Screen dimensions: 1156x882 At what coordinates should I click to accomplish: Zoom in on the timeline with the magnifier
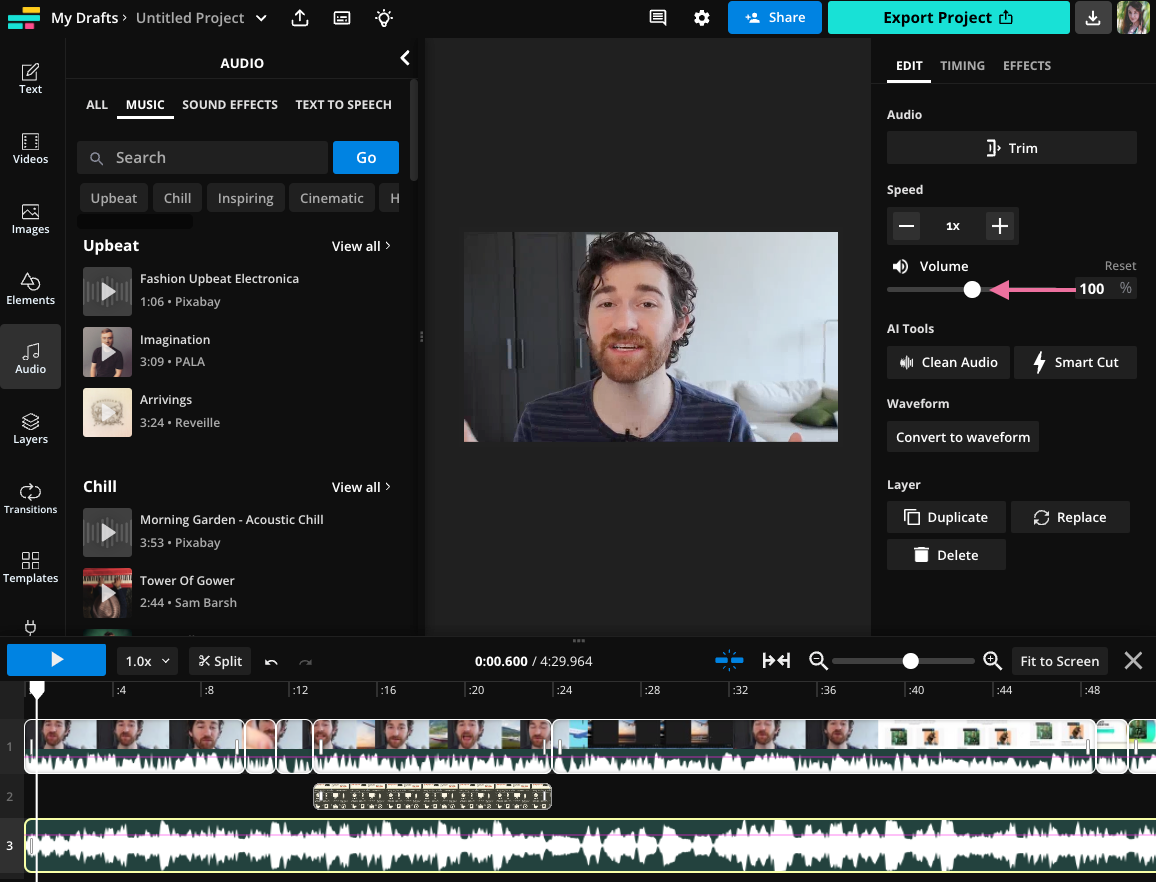click(x=992, y=660)
